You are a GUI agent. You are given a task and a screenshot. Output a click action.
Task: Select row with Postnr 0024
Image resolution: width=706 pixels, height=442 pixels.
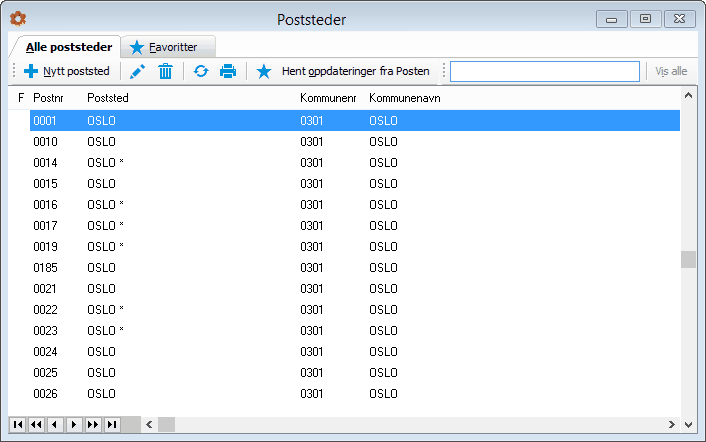(355, 352)
